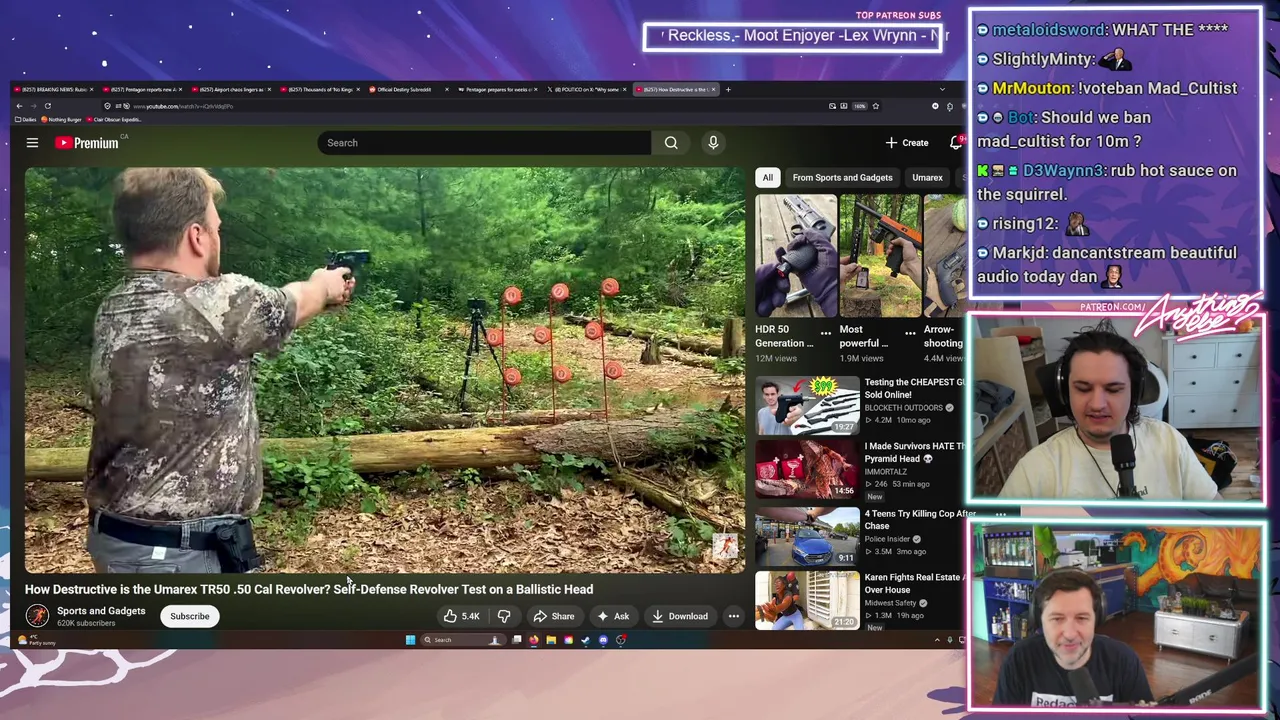Open options for HDR 50 Generation short
Image resolution: width=1280 pixels, height=720 pixels.
825,333
